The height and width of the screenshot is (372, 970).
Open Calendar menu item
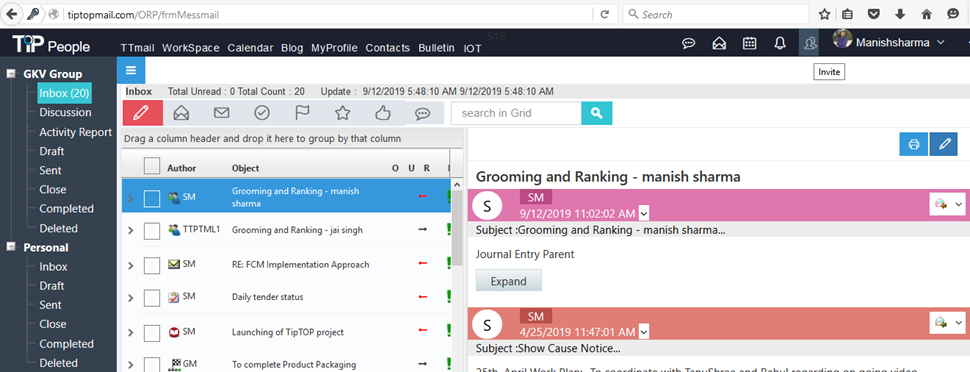250,48
